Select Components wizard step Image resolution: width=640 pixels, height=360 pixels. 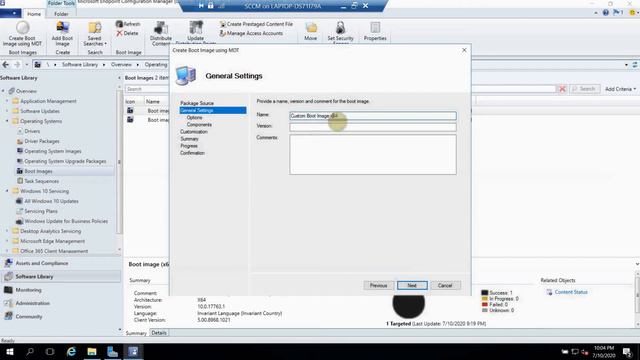[199, 124]
